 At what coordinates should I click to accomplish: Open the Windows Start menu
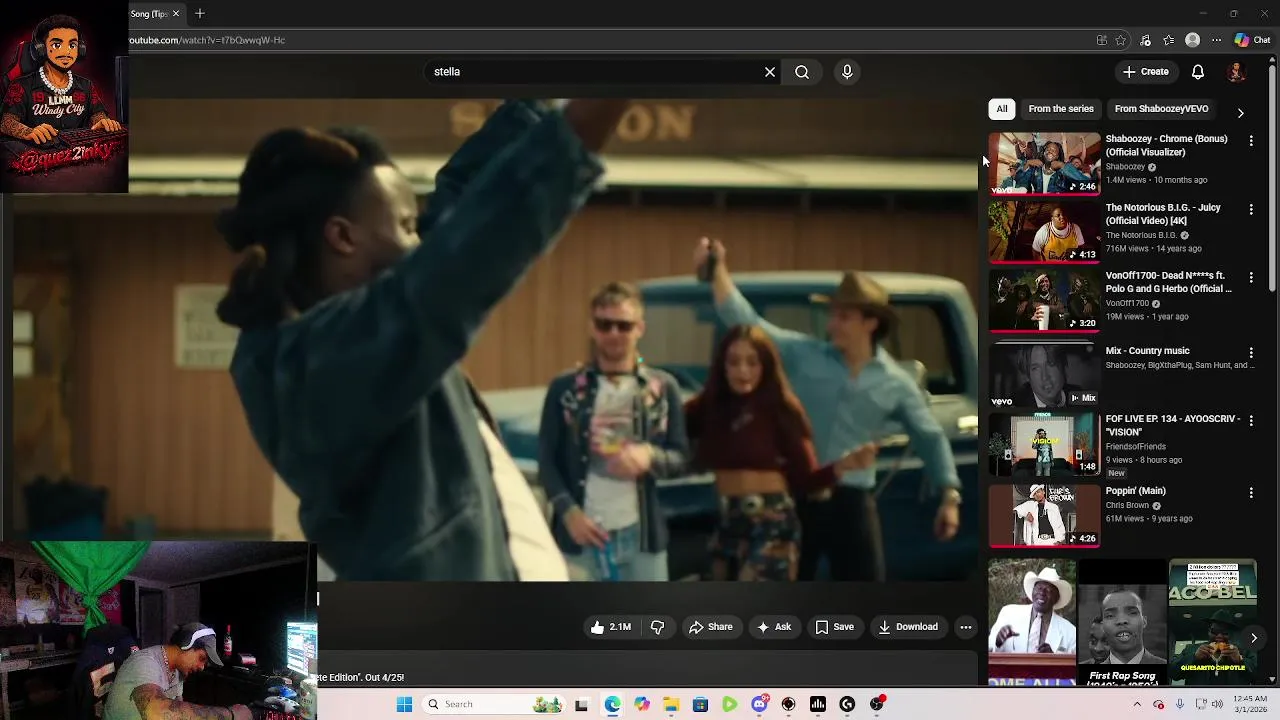click(x=404, y=704)
